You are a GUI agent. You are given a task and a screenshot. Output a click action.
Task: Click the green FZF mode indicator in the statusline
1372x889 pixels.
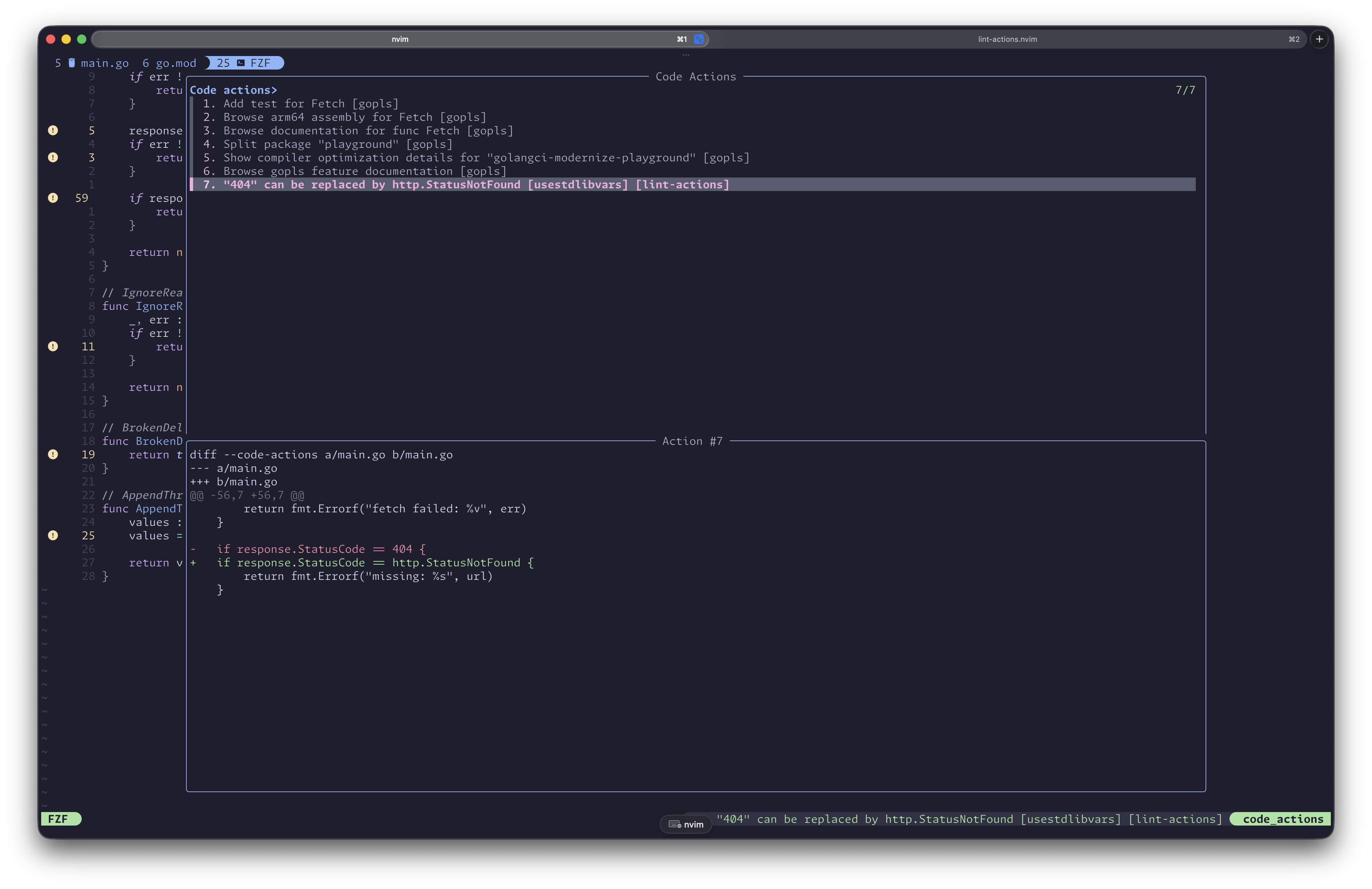(61, 819)
